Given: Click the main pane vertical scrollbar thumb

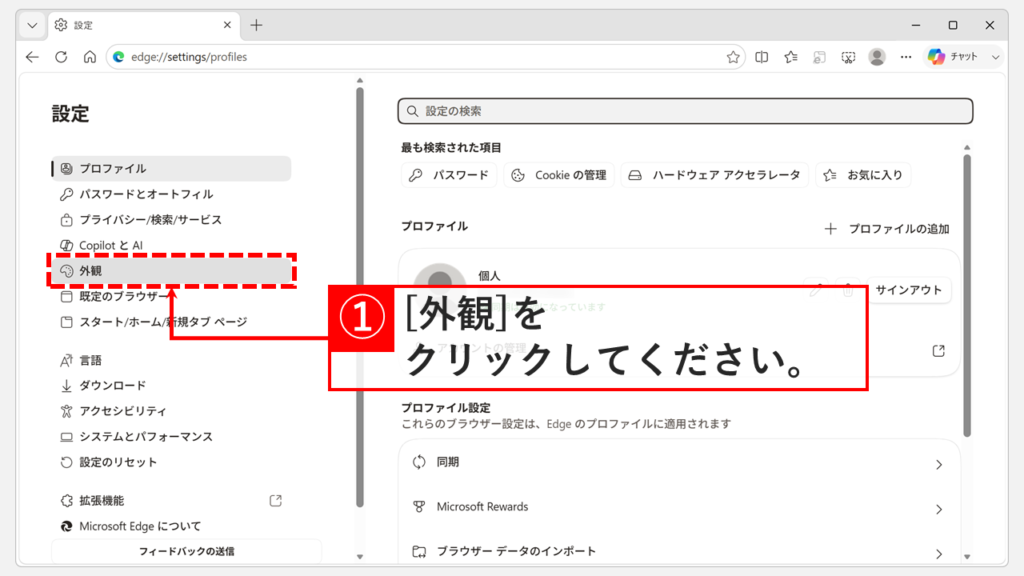Looking at the screenshot, I should pyautogui.click(x=967, y=295).
